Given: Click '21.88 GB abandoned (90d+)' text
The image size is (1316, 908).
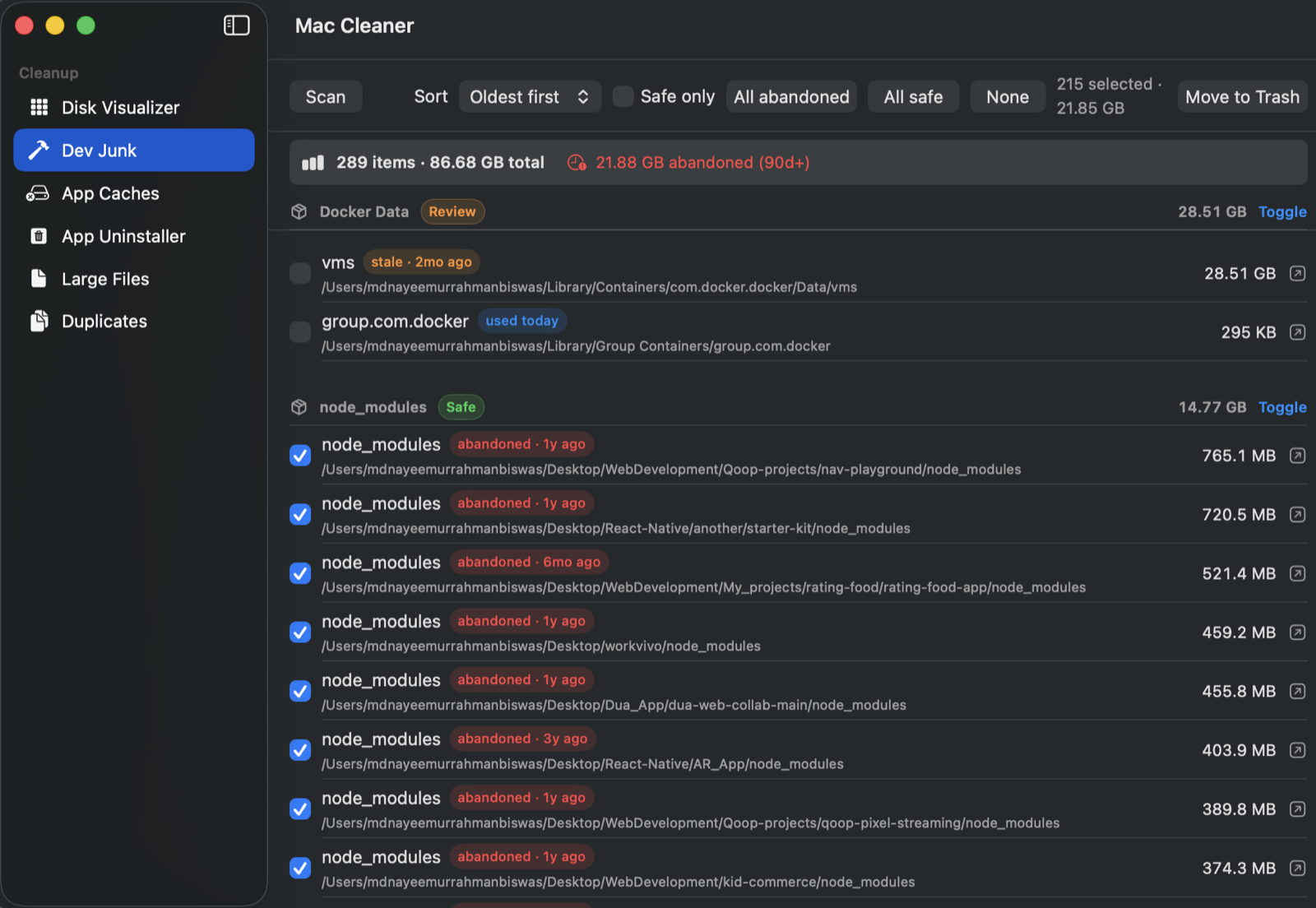Looking at the screenshot, I should 702,163.
